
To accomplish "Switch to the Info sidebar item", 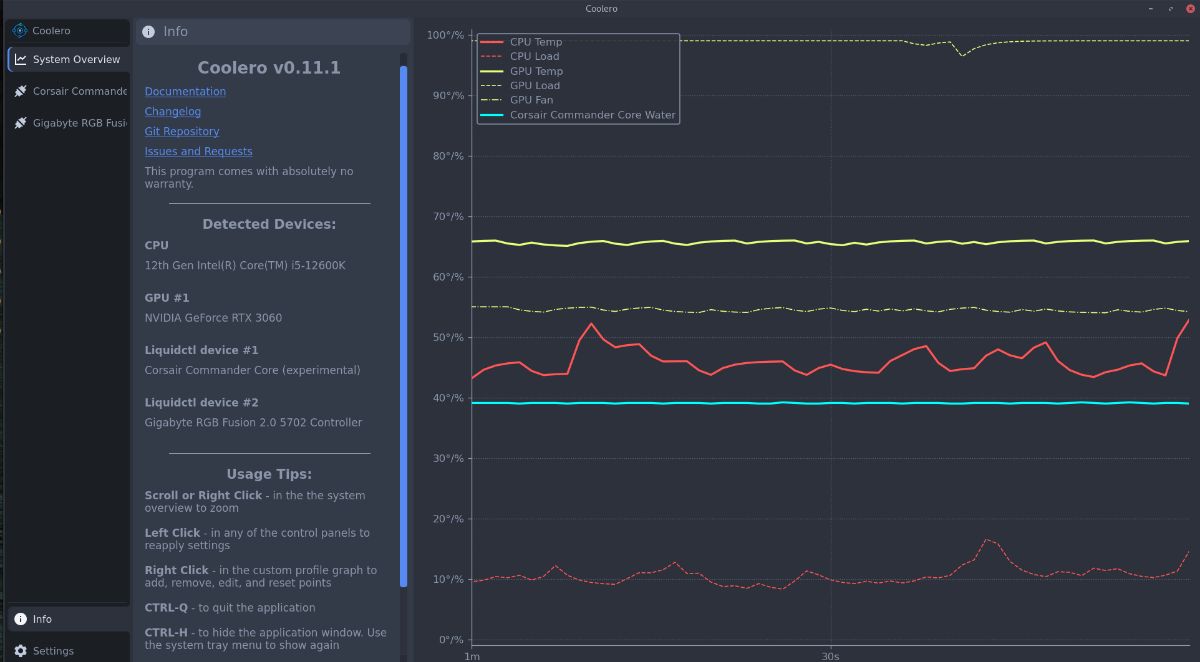I will 69,619.
